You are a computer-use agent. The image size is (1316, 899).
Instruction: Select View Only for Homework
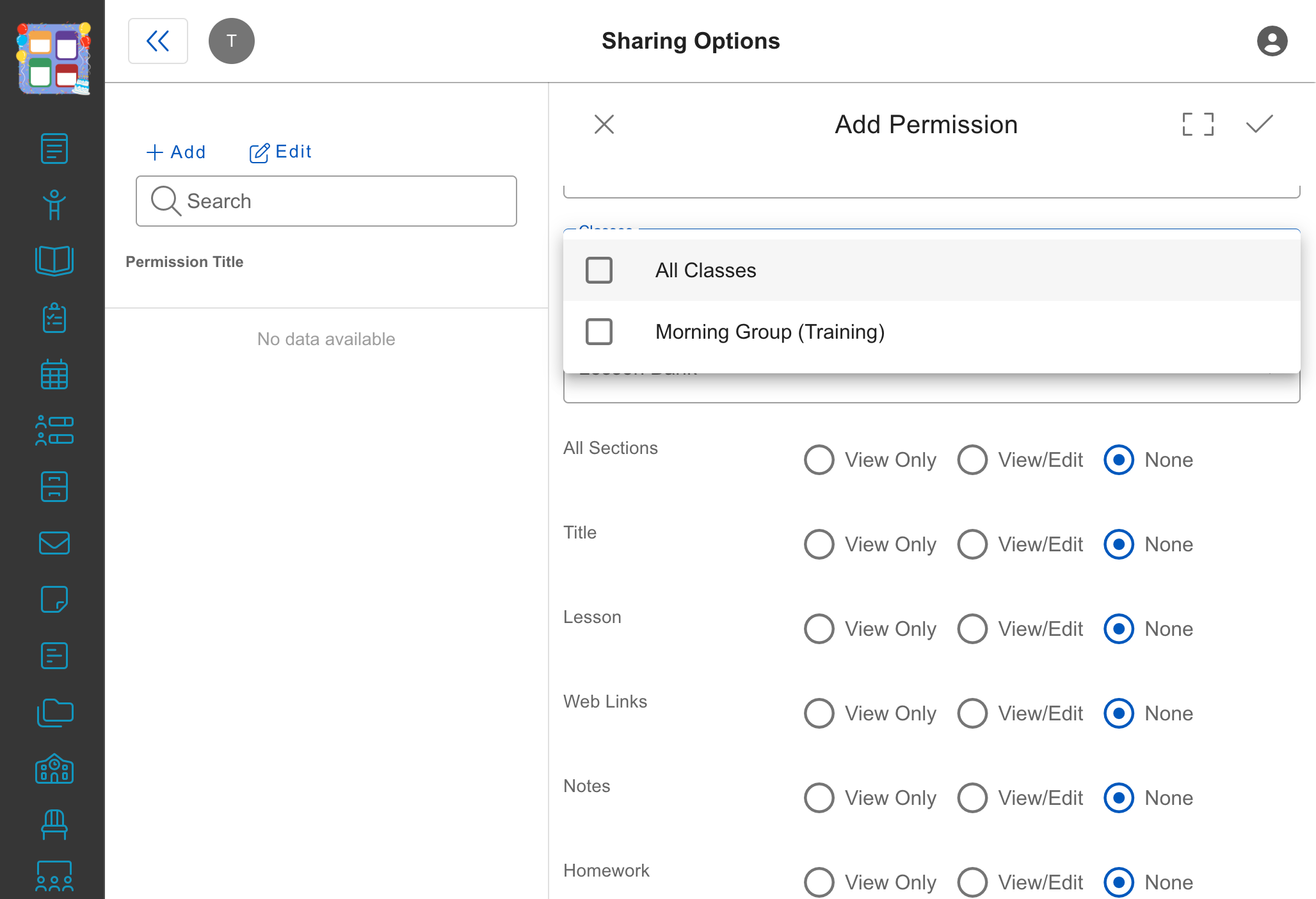point(819,882)
